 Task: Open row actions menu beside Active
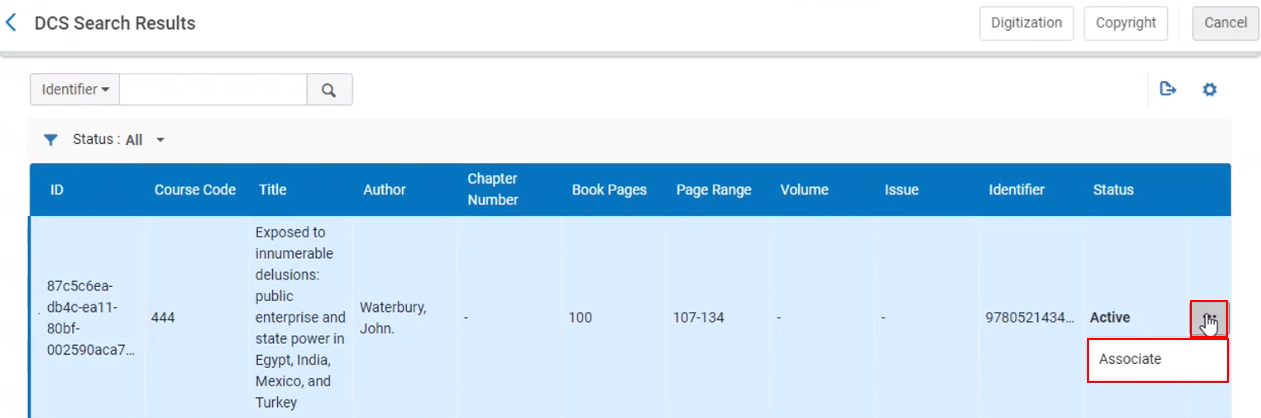[1209, 319]
